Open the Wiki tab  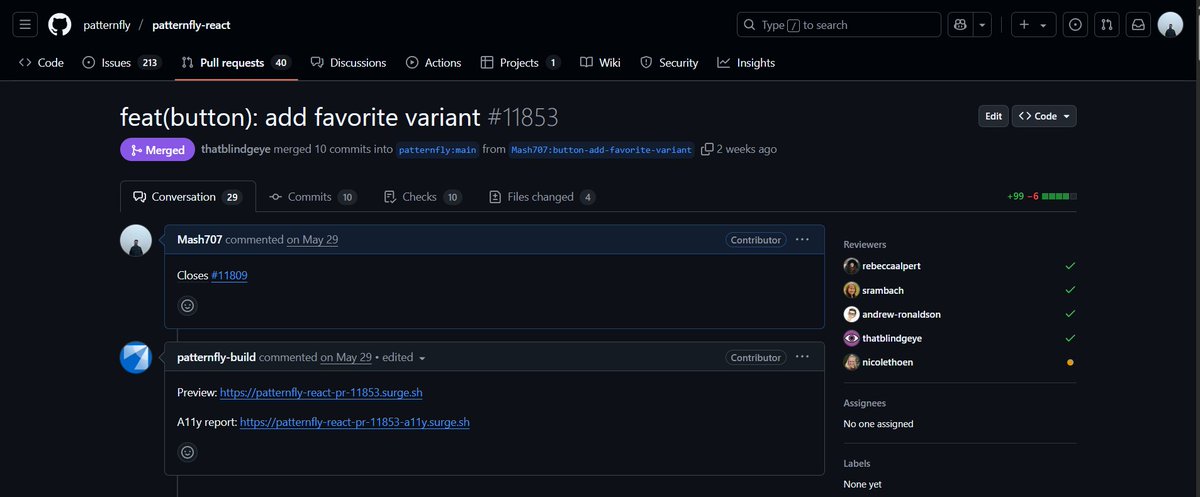click(600, 62)
